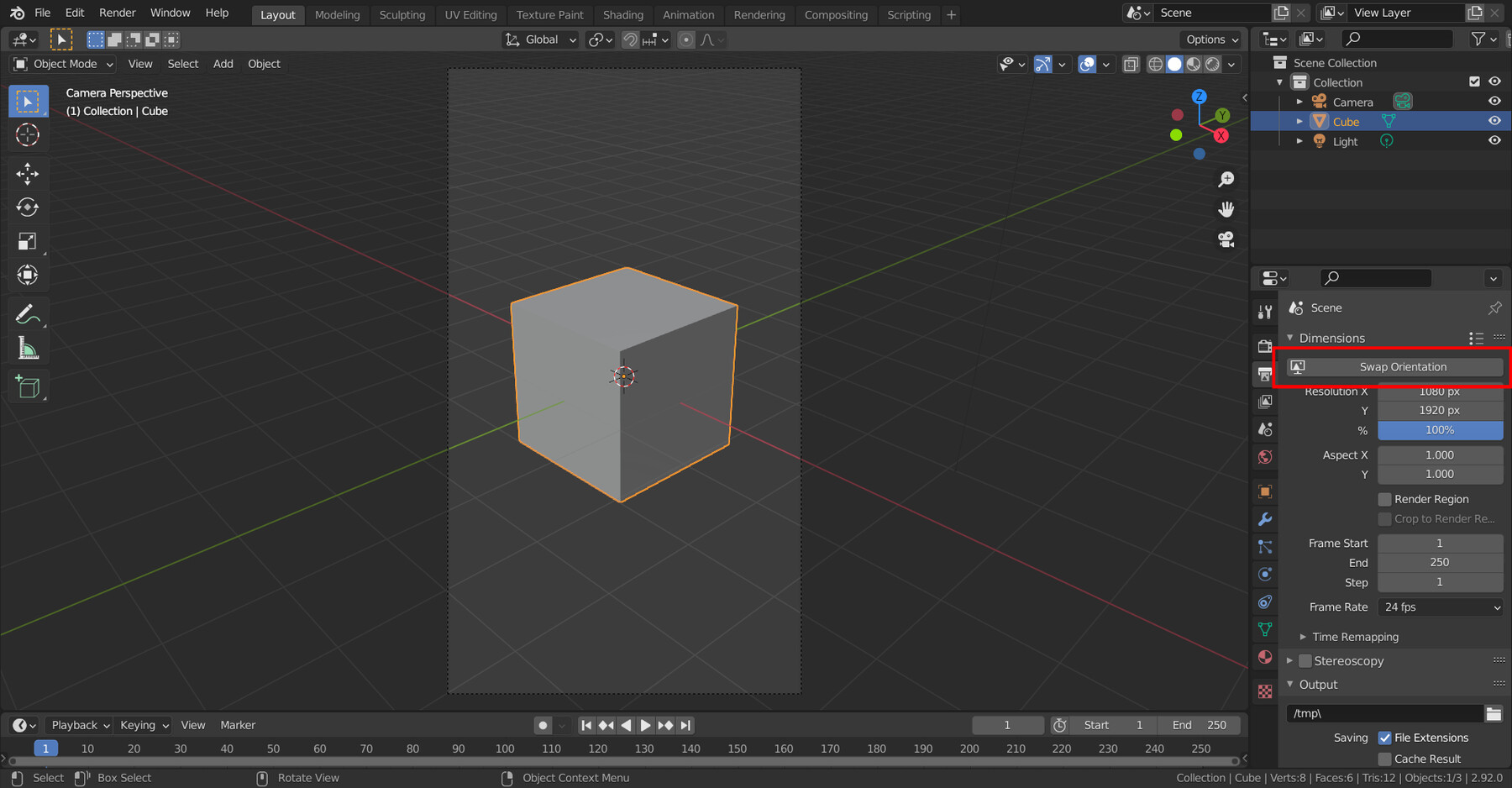
Task: Open the Modifier properties wrench tab
Action: (x=1264, y=519)
